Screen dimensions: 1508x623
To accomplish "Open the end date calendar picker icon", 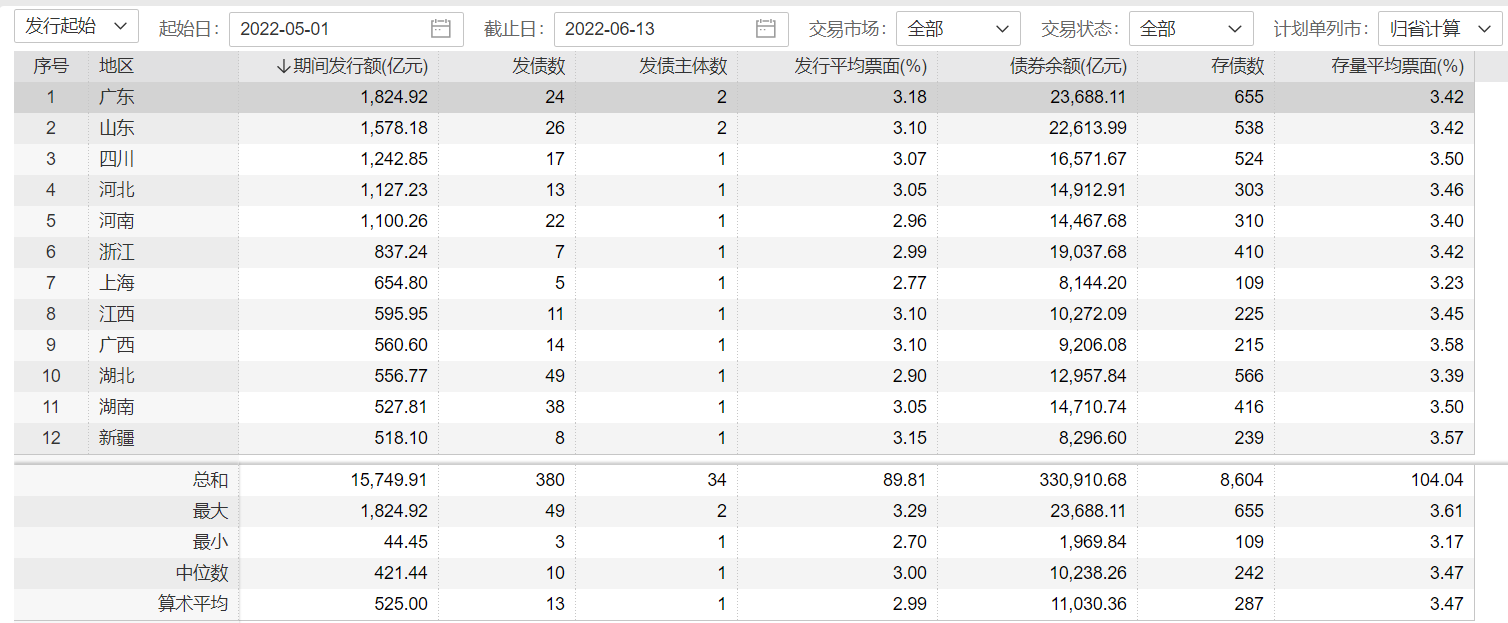I will click(766, 29).
